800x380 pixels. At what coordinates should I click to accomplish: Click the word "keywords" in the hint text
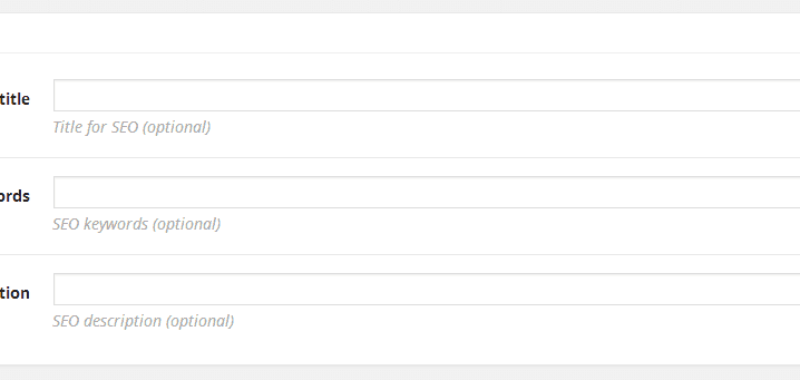point(115,224)
